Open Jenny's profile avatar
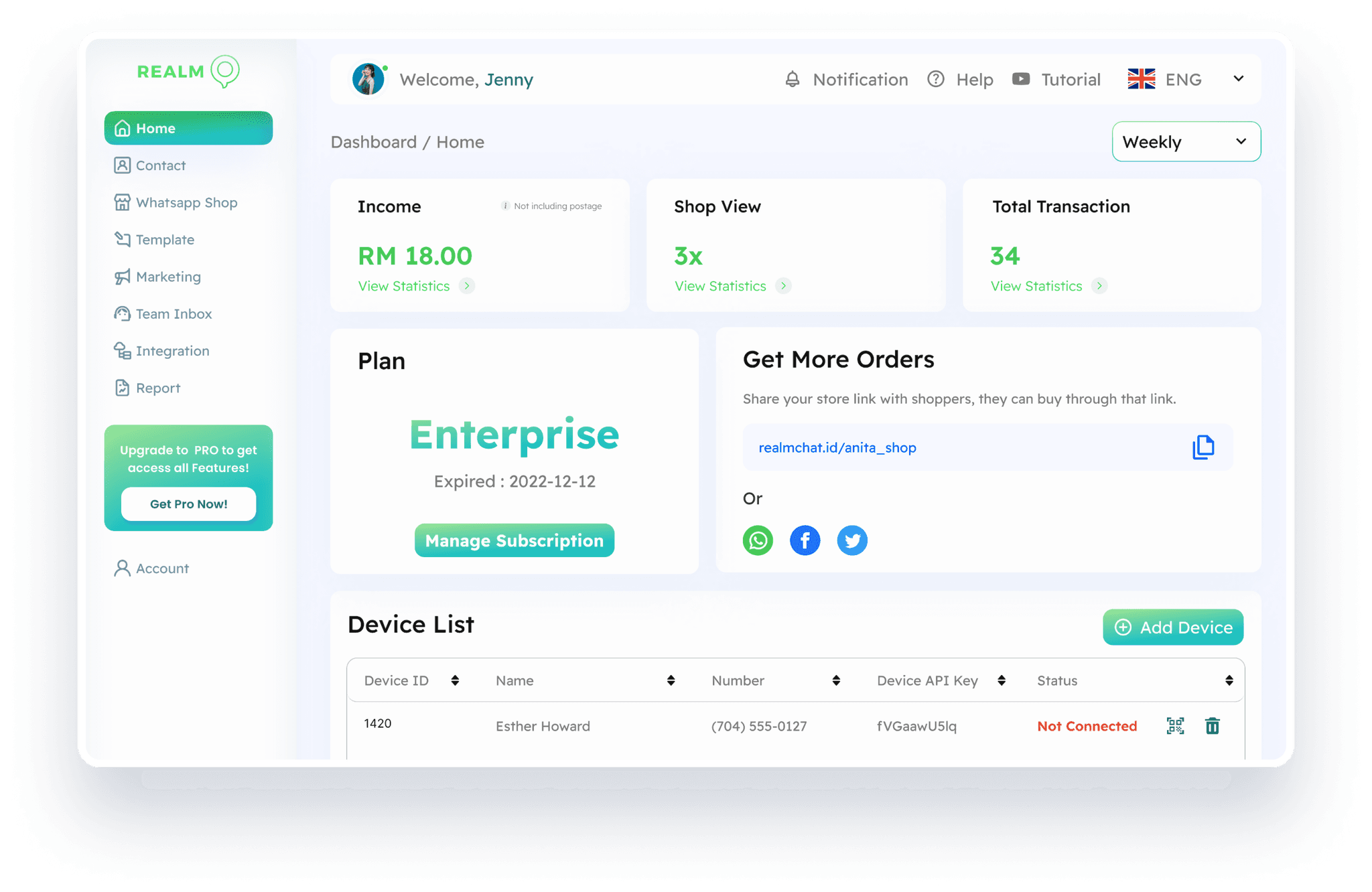1372x892 pixels. point(368,80)
